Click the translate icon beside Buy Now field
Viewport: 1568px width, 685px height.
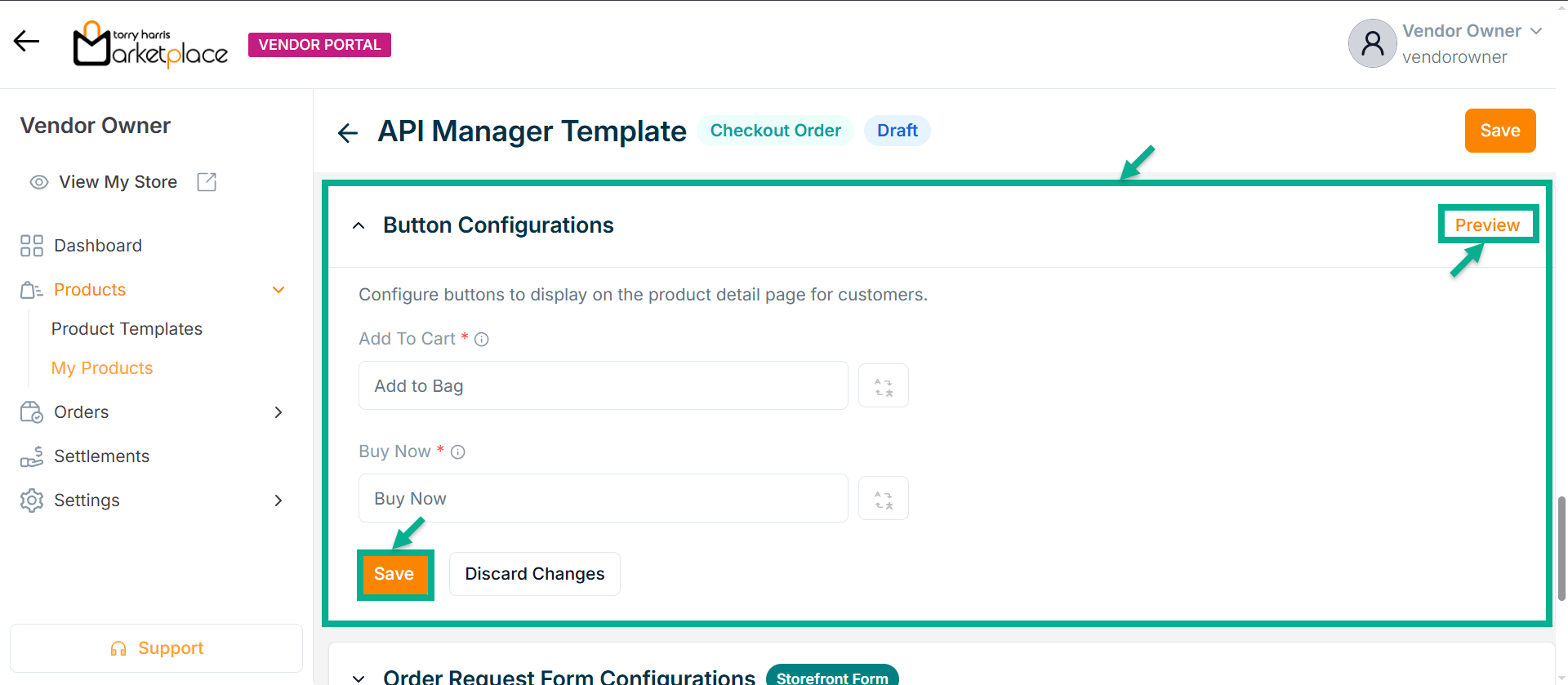tap(883, 499)
